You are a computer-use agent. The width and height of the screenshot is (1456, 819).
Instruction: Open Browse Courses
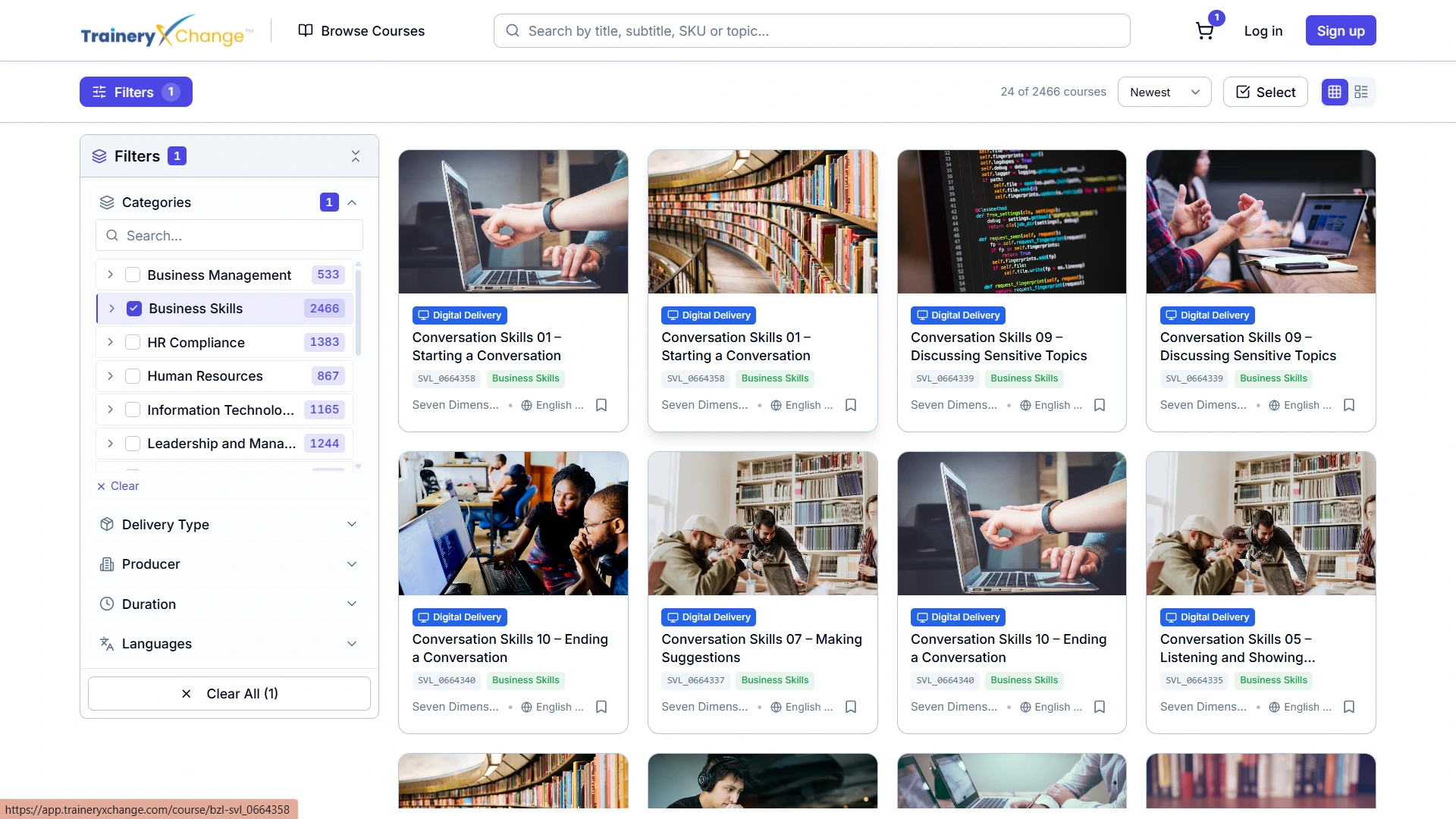[x=361, y=31]
